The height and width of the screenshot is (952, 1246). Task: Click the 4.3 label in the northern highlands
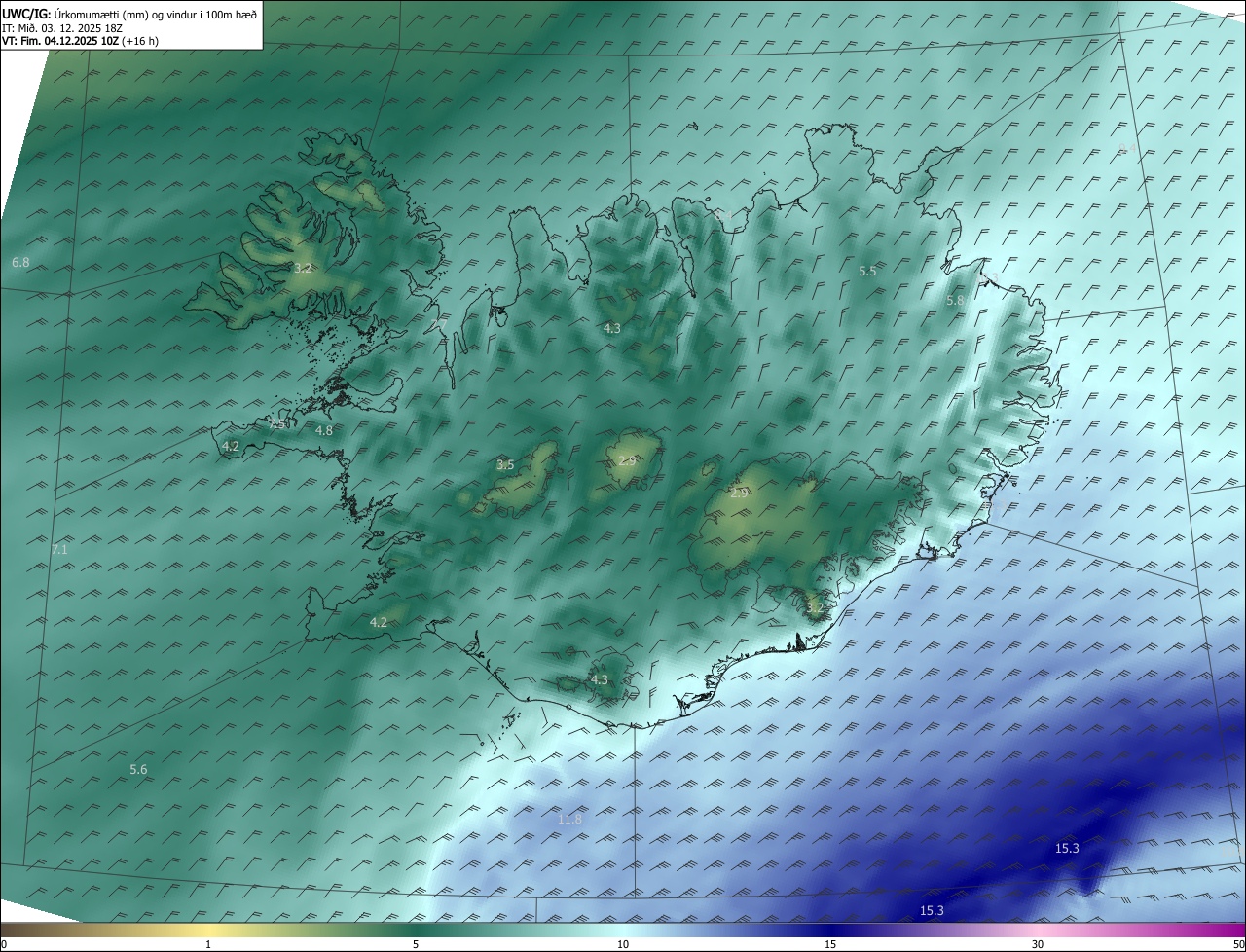611,329
